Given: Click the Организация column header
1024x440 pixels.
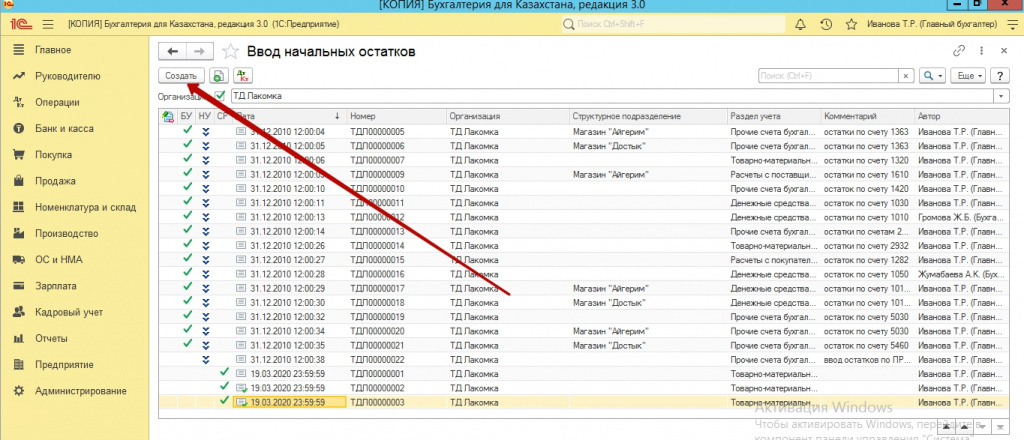Looking at the screenshot, I should (507, 116).
